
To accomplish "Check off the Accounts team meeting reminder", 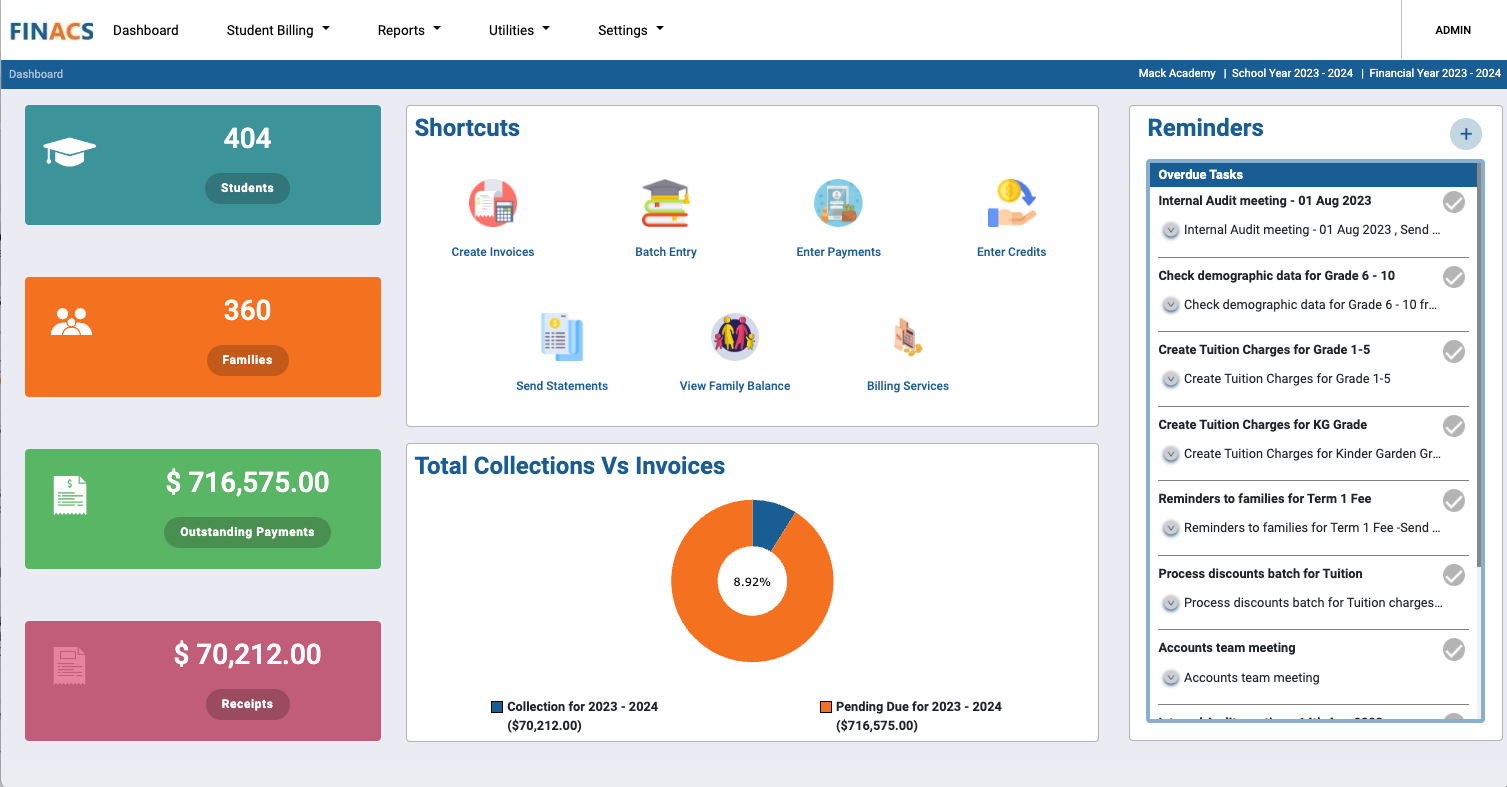I will click(x=1453, y=648).
